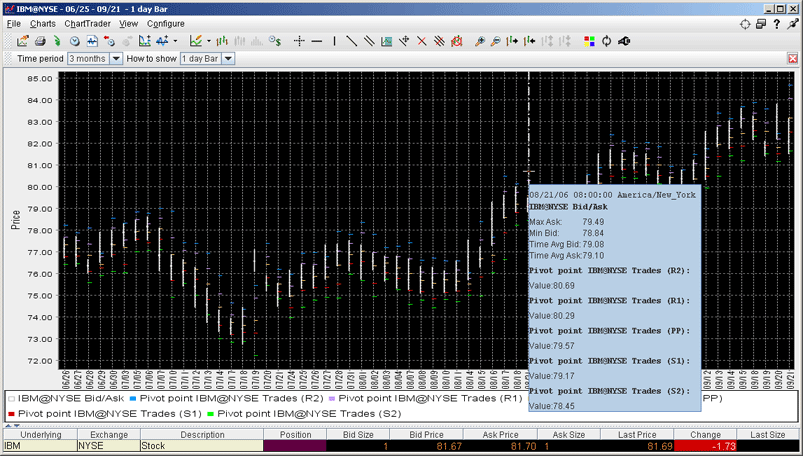Open the How to show dropdown arrow

pyautogui.click(x=228, y=58)
